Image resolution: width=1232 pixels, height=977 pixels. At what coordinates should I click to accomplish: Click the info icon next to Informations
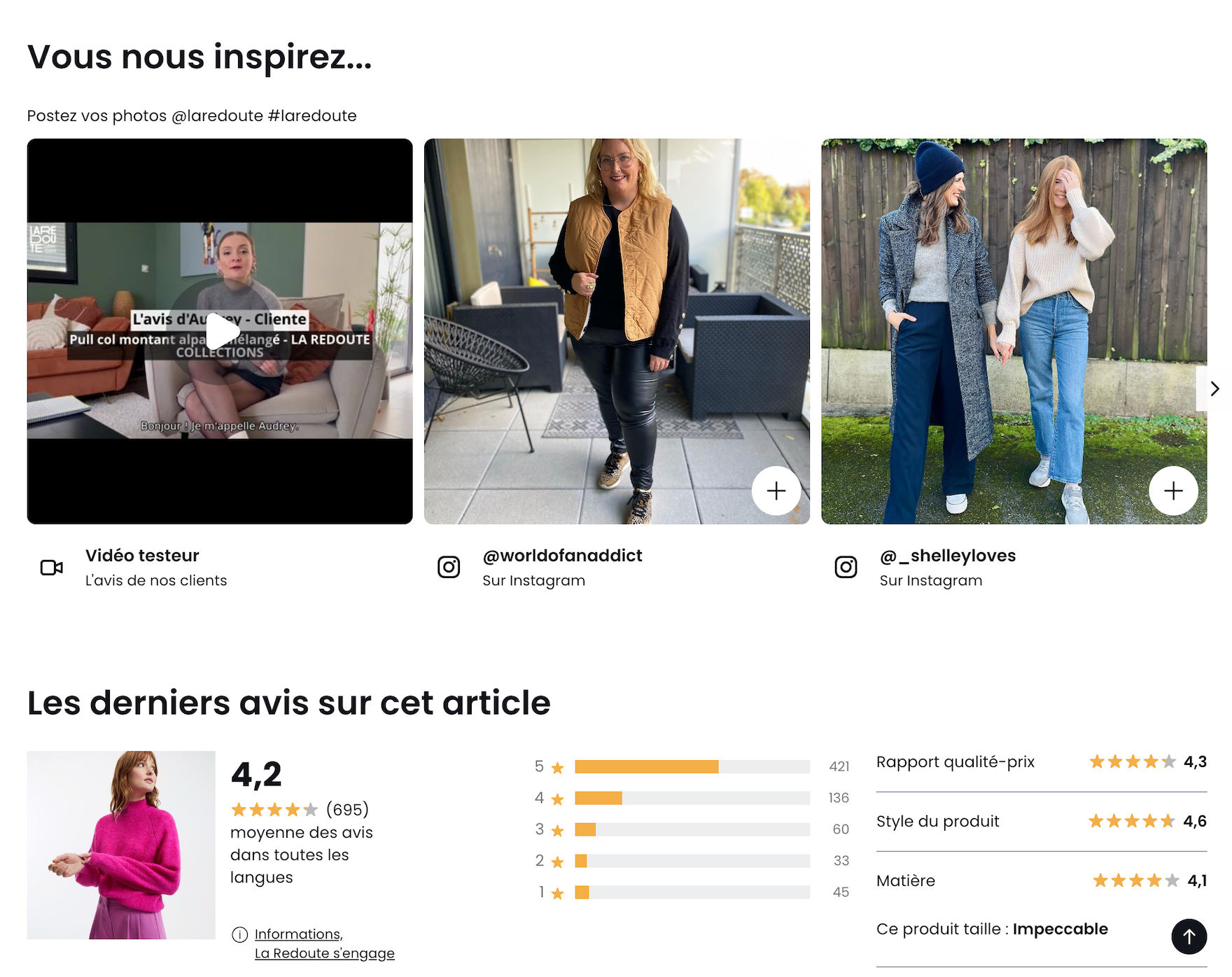(x=239, y=934)
